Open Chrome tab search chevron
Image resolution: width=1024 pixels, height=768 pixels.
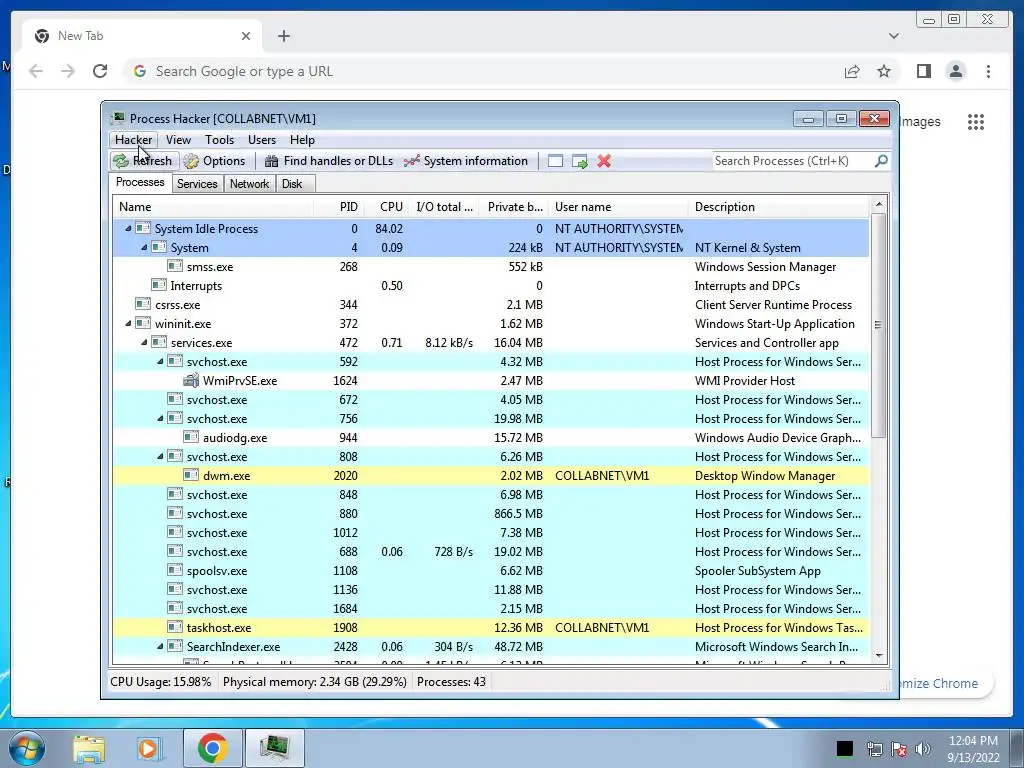(893, 36)
